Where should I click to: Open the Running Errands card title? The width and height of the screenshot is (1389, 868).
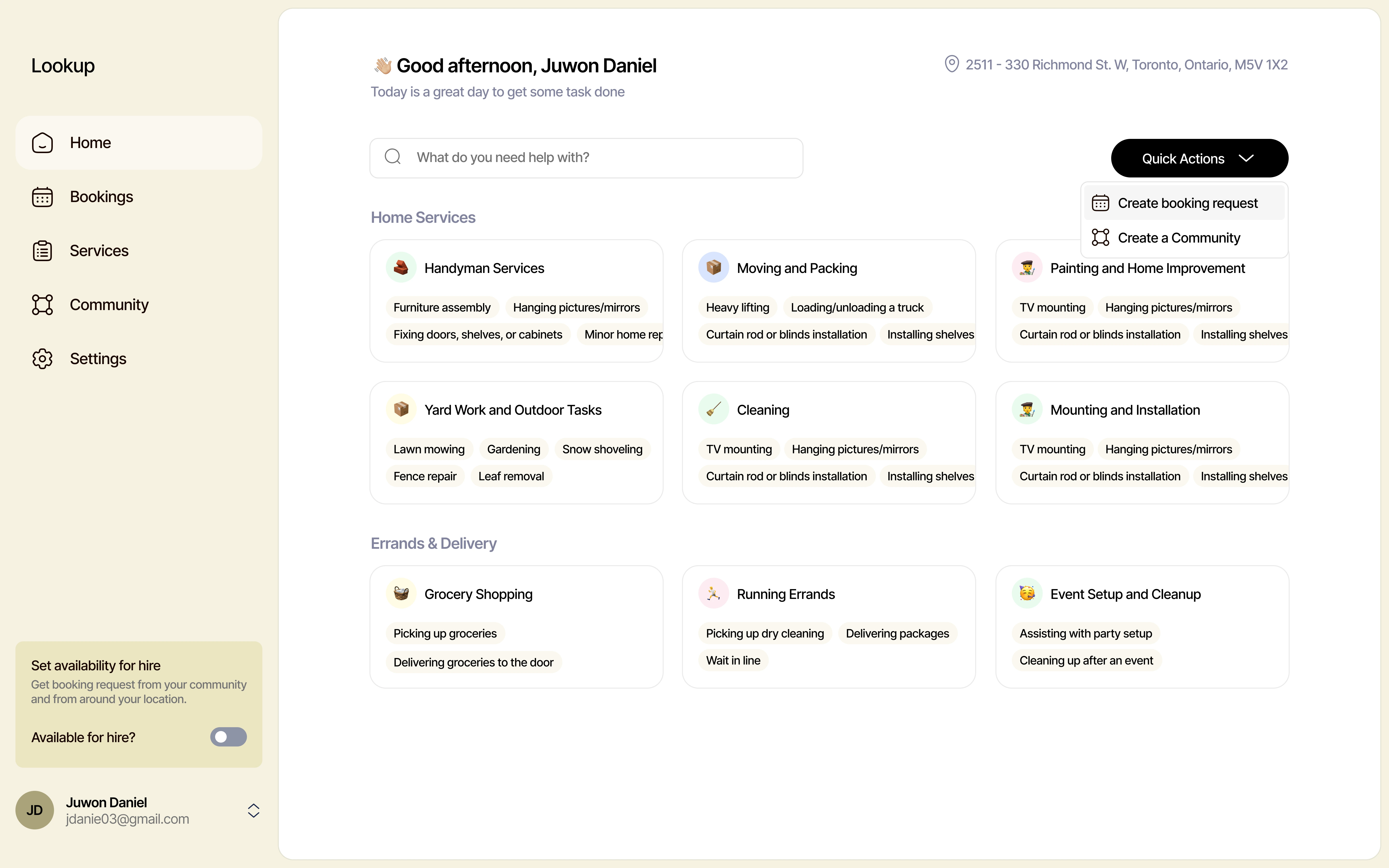coord(785,594)
